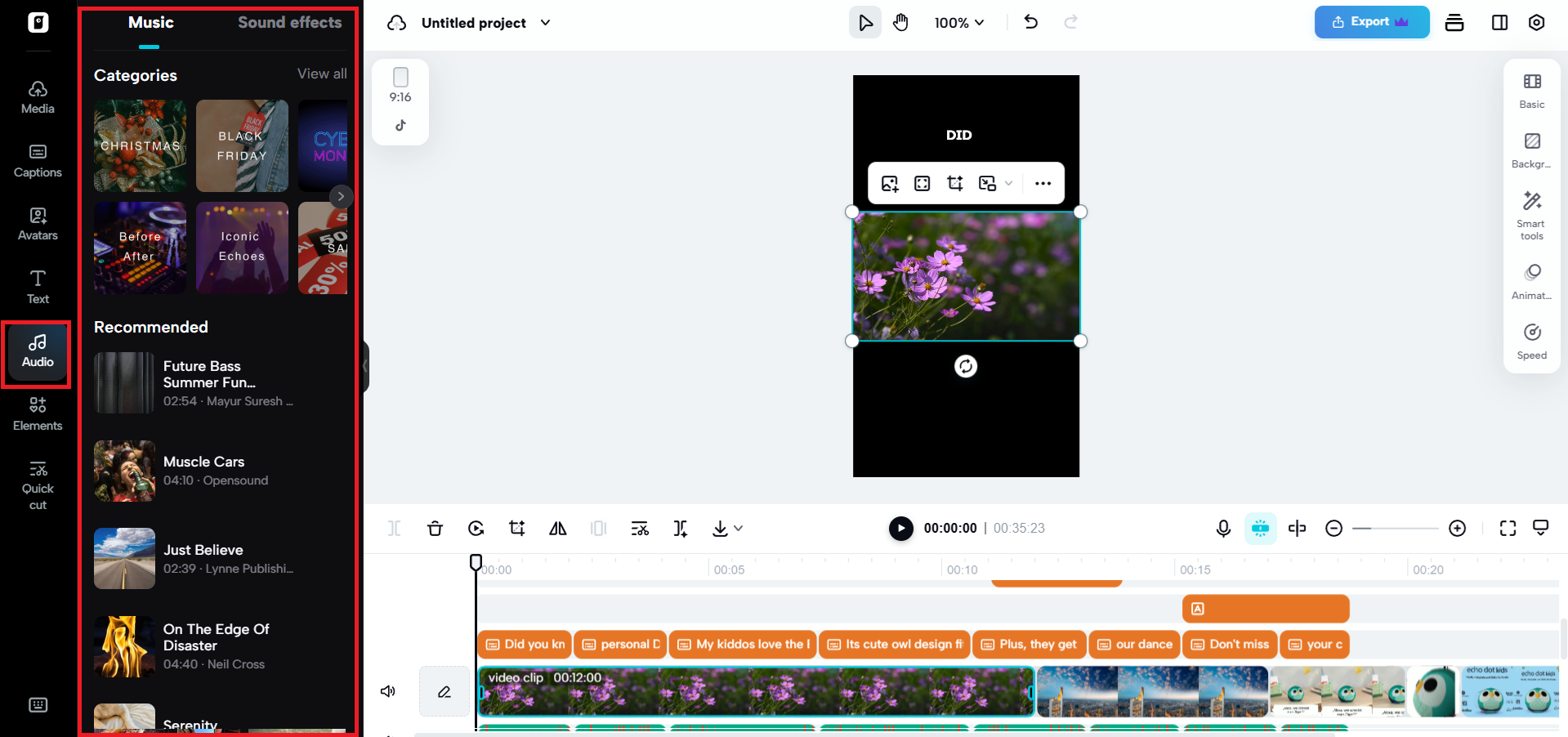Select the Text tool in the sidebar
The height and width of the screenshot is (737, 1568).
tap(37, 285)
